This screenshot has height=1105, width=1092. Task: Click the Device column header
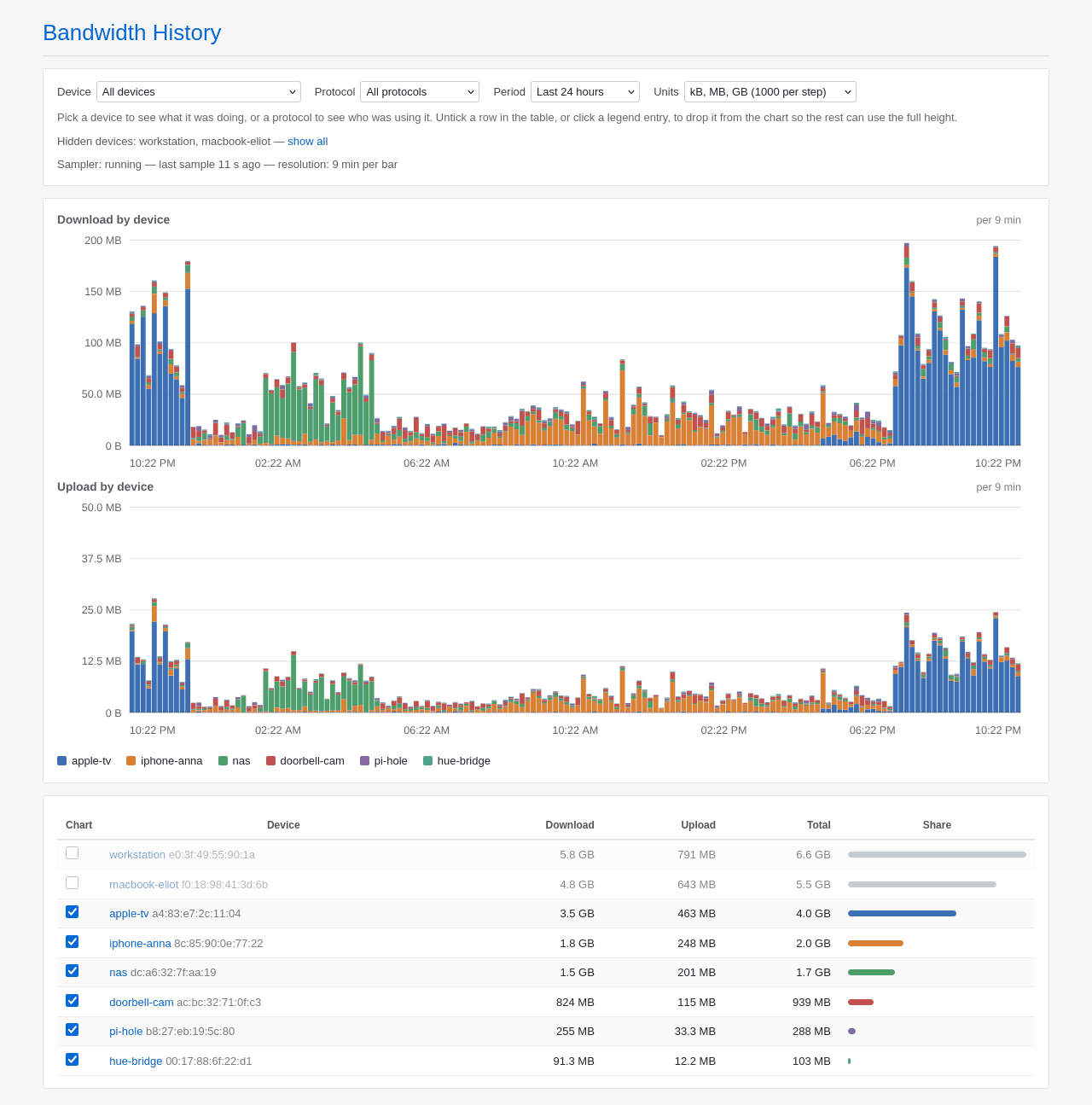point(283,825)
